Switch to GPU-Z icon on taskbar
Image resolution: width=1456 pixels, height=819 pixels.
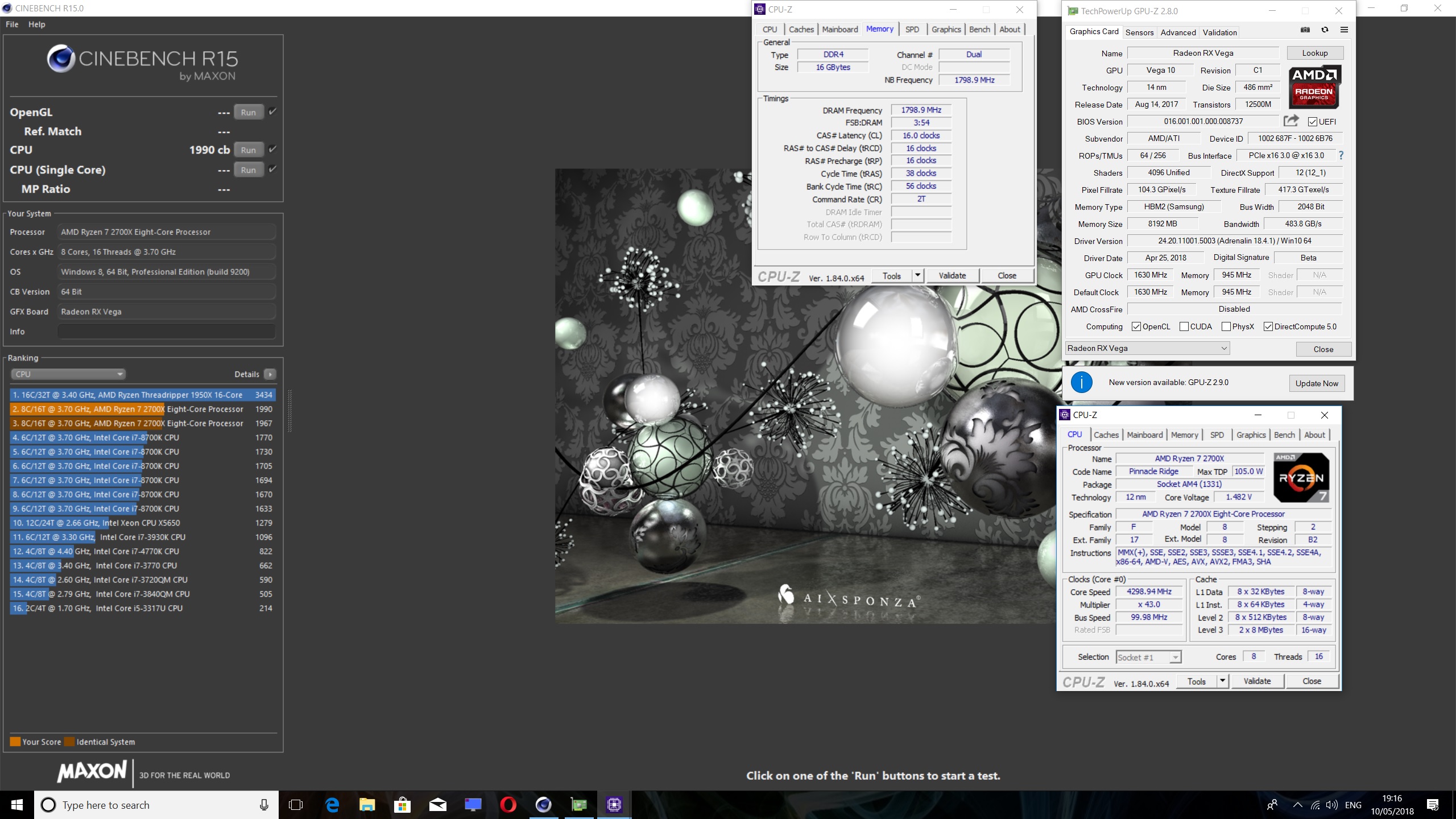(579, 805)
